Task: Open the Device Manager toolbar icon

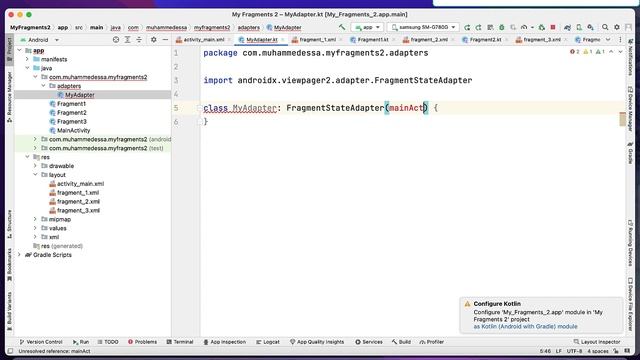Action: coord(579,27)
